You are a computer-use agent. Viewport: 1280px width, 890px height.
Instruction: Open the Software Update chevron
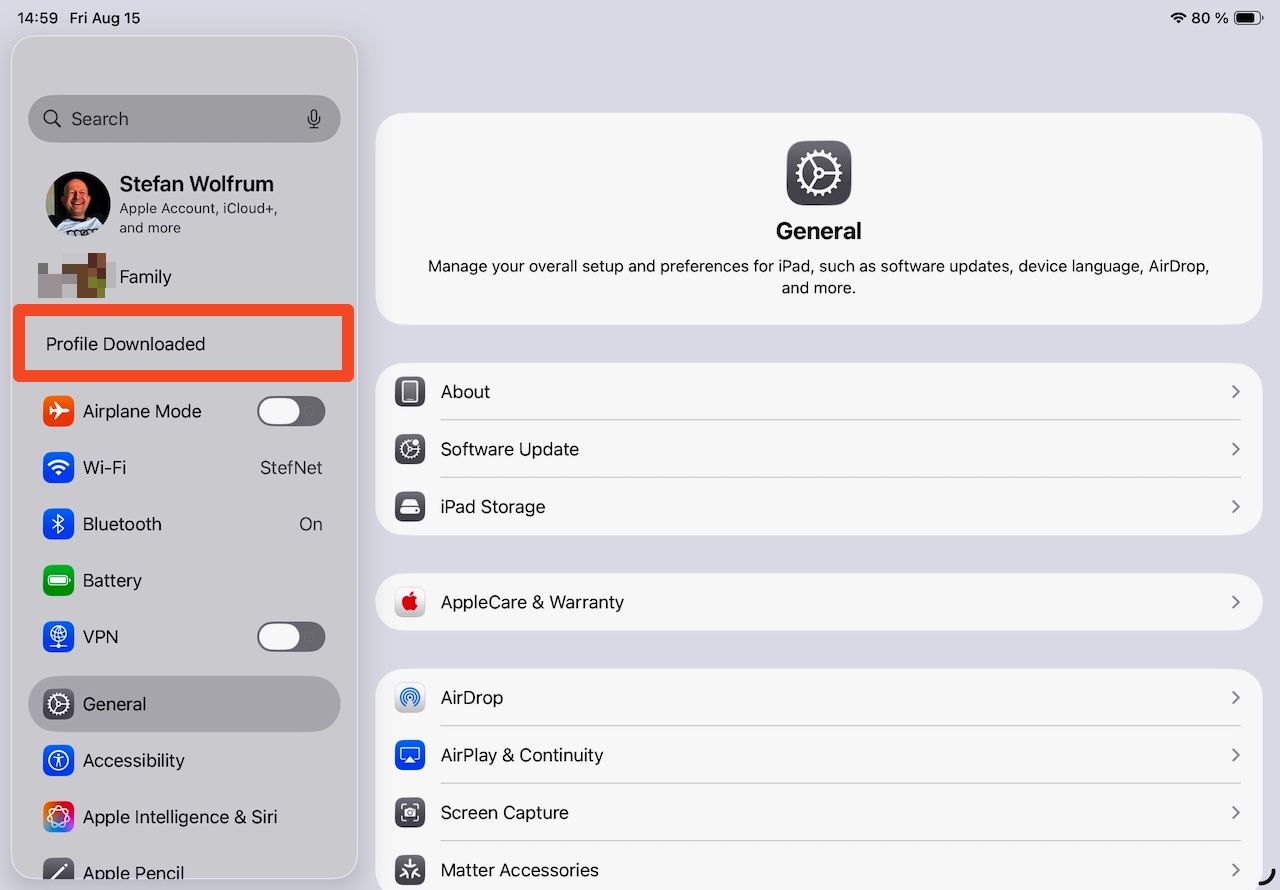pyautogui.click(x=1236, y=449)
